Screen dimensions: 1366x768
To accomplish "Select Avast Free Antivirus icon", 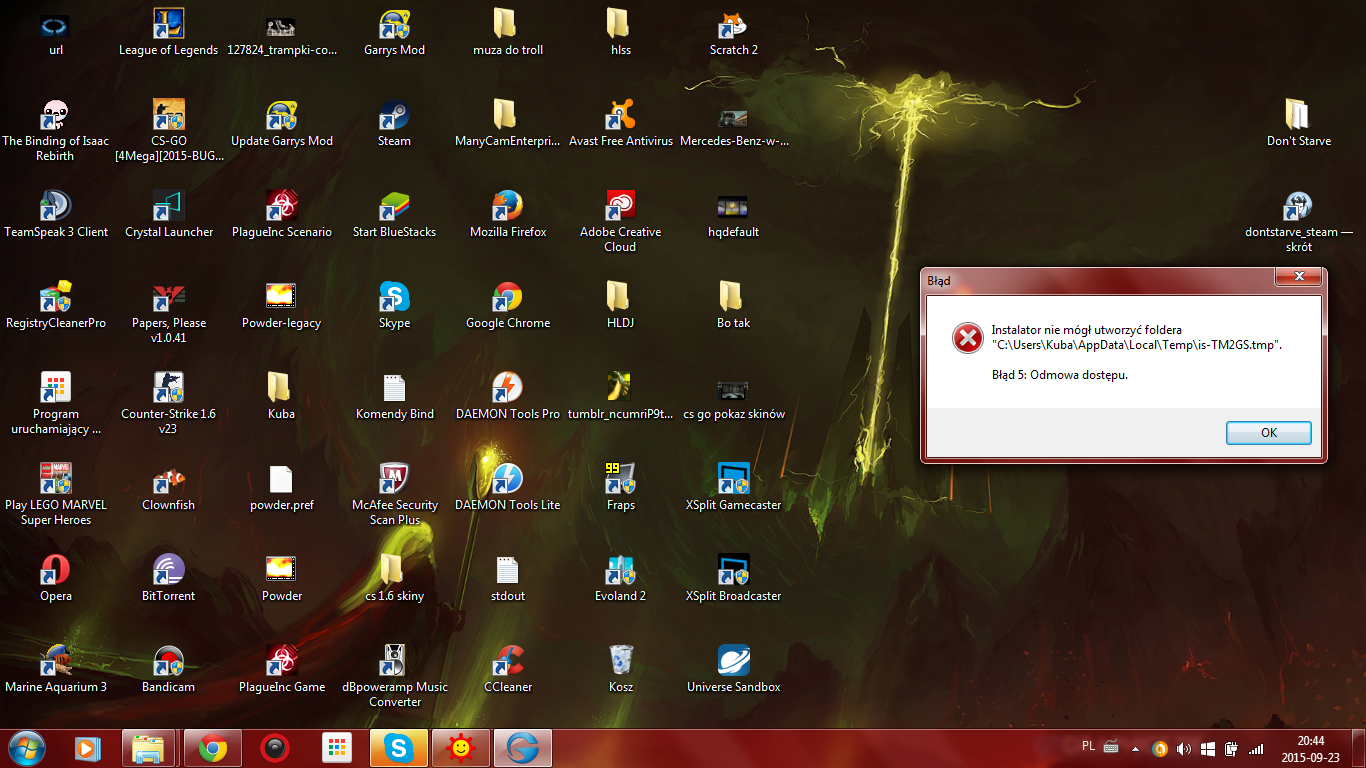I will tap(621, 123).
